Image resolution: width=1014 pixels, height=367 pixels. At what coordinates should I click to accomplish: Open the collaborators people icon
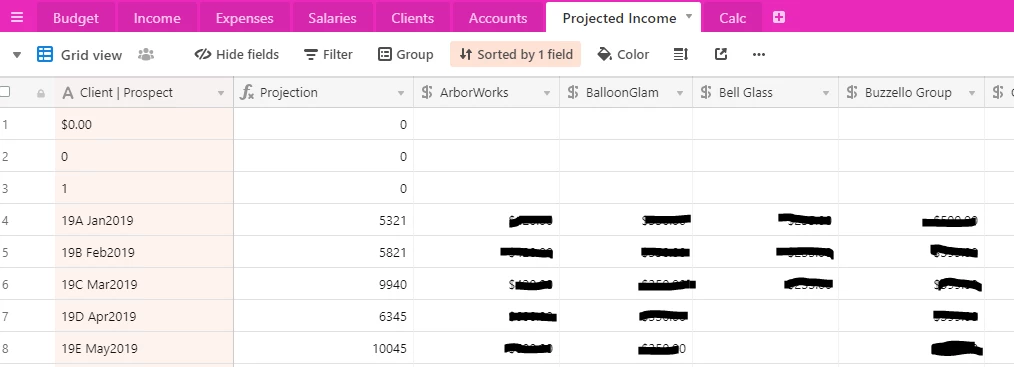[x=146, y=54]
